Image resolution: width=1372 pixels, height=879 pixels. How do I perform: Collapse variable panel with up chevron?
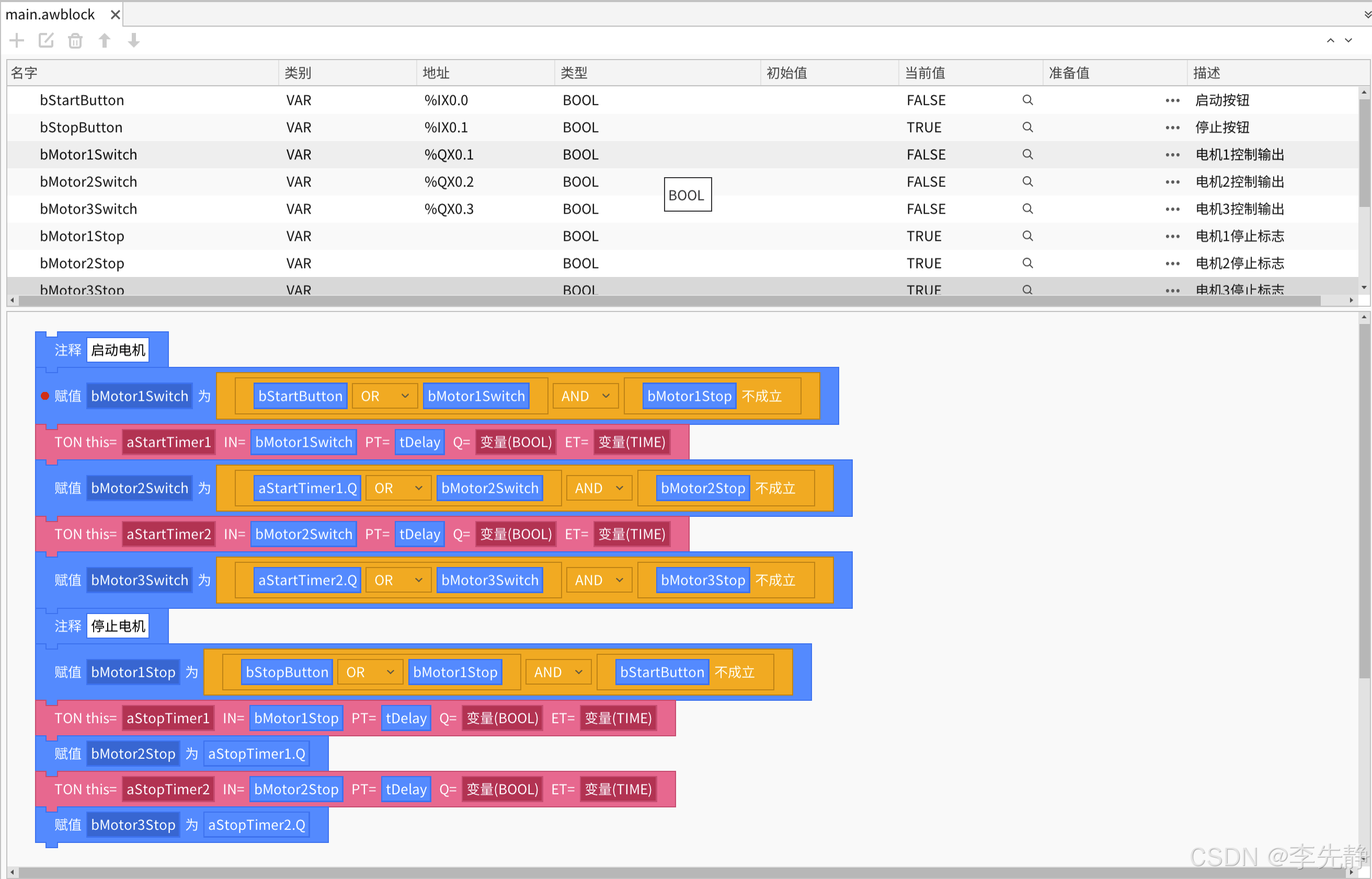click(1330, 41)
